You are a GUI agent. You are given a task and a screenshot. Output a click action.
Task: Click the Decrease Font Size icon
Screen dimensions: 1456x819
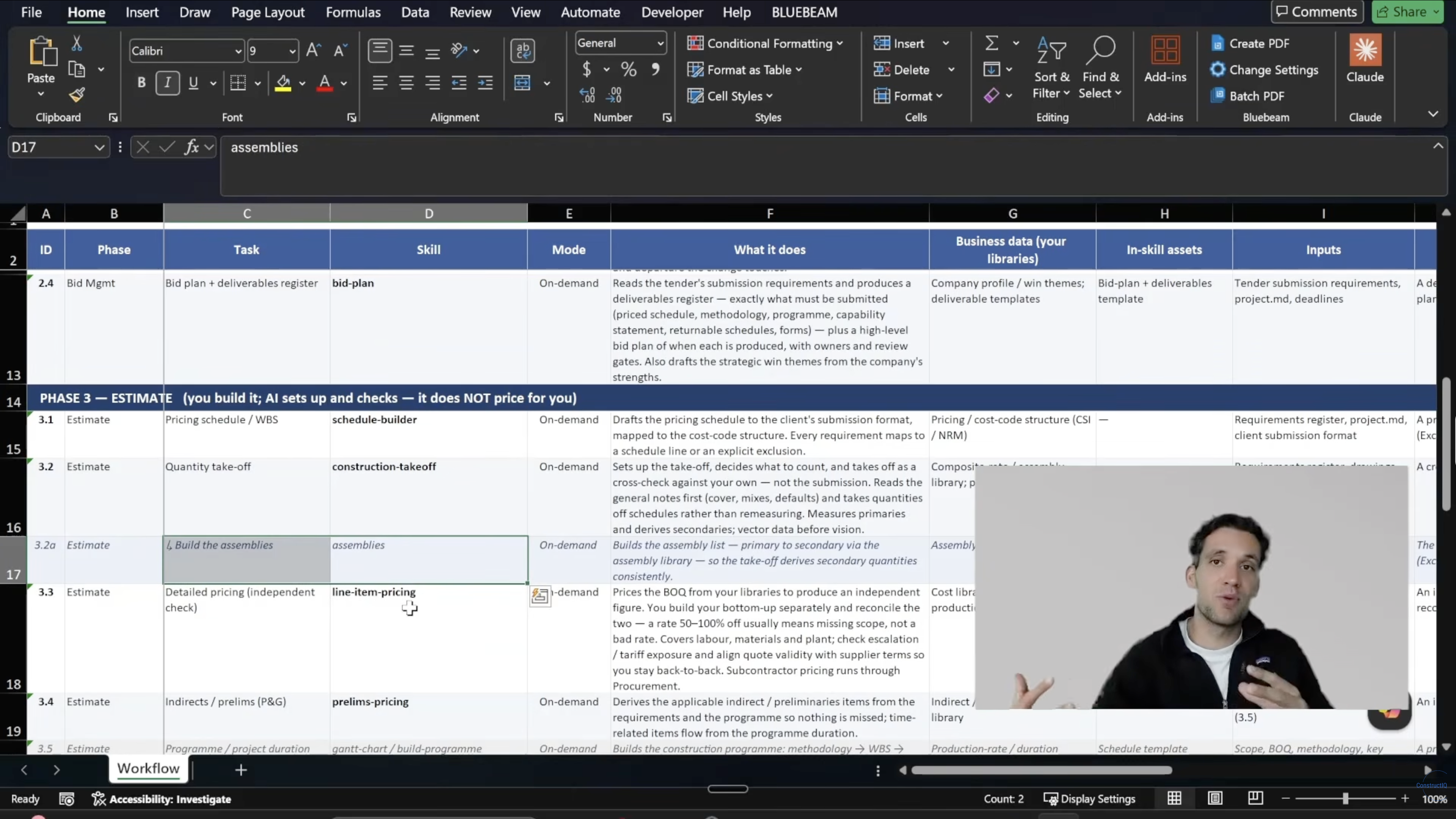click(340, 50)
